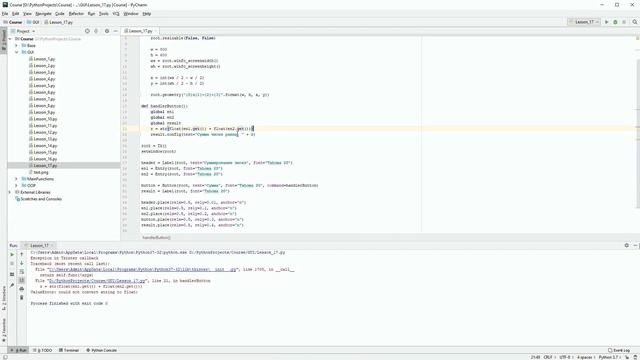Click the UTF-8 encoding in status bar
Screen dimensions: 640x360
(x=565, y=357)
